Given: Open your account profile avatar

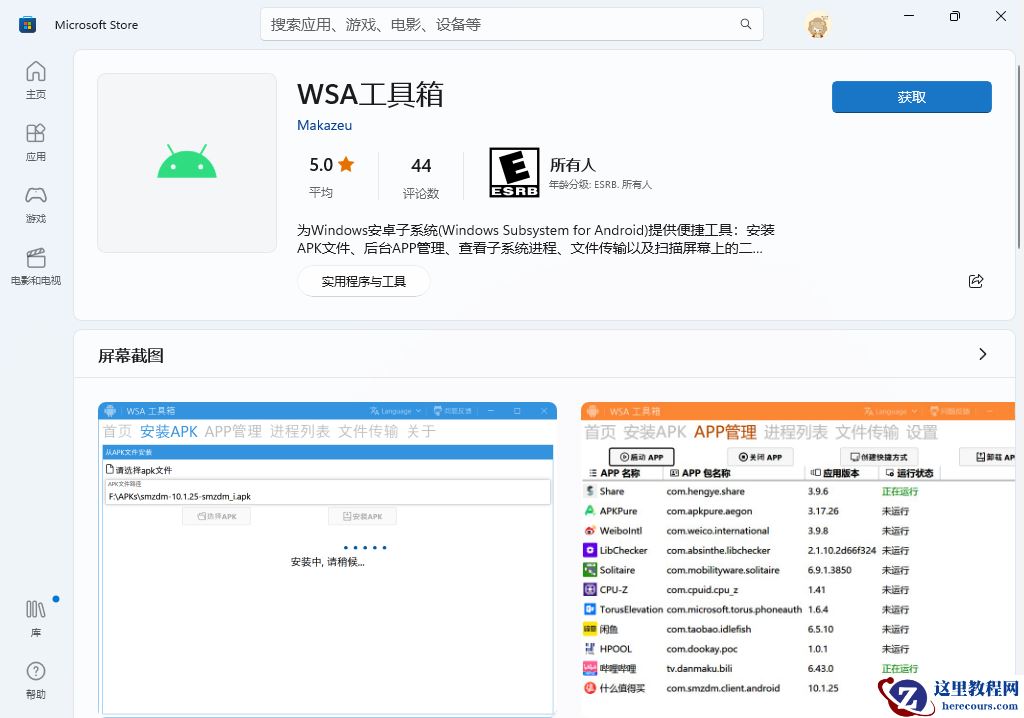Looking at the screenshot, I should click(x=817, y=24).
